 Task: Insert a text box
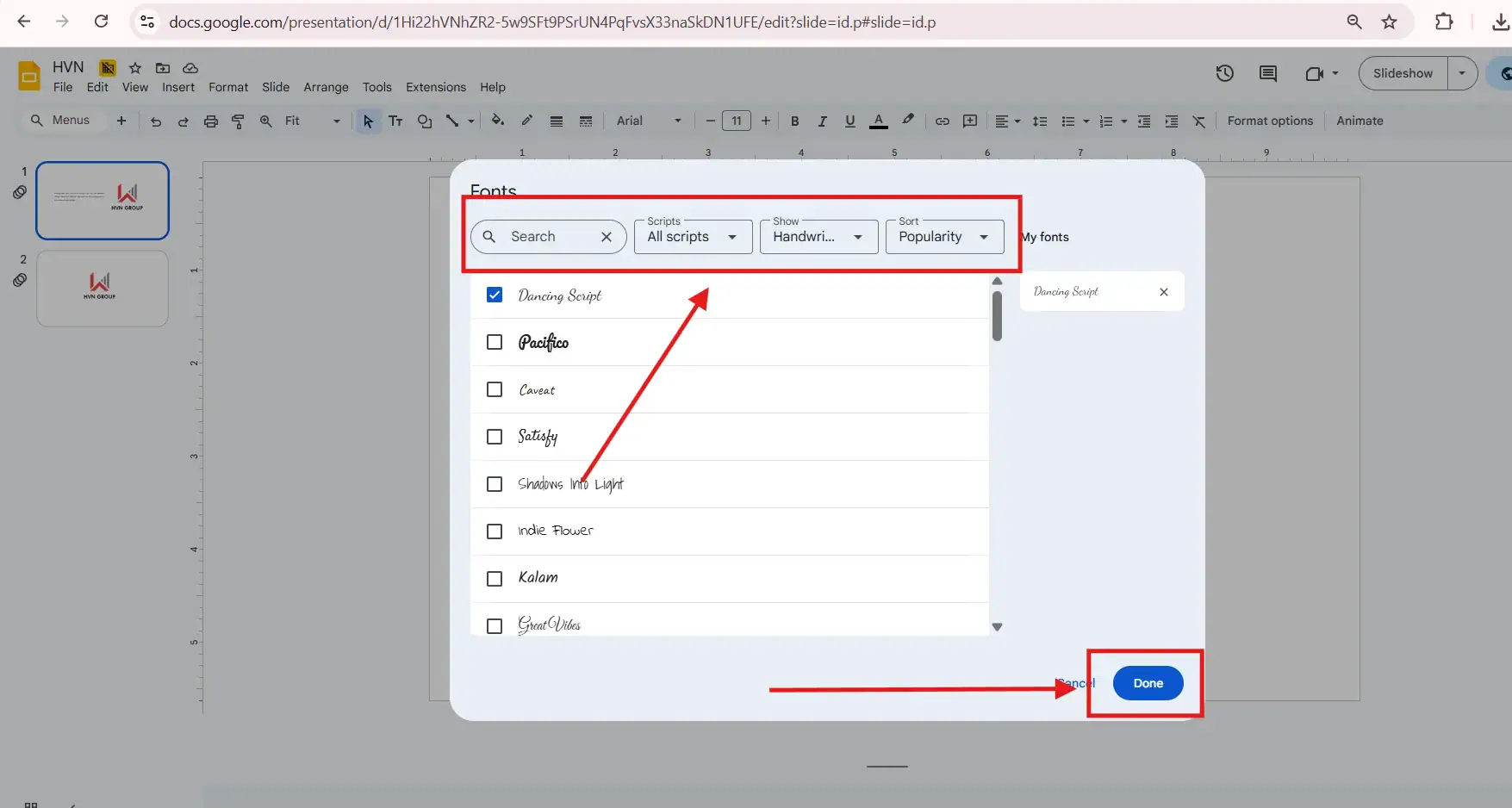395,121
